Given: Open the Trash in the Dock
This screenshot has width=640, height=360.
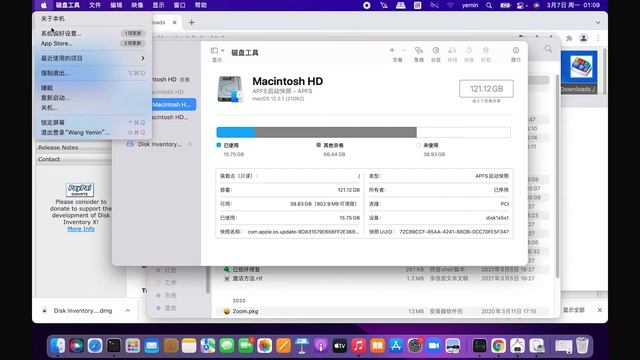Looking at the screenshot, I should (x=582, y=346).
